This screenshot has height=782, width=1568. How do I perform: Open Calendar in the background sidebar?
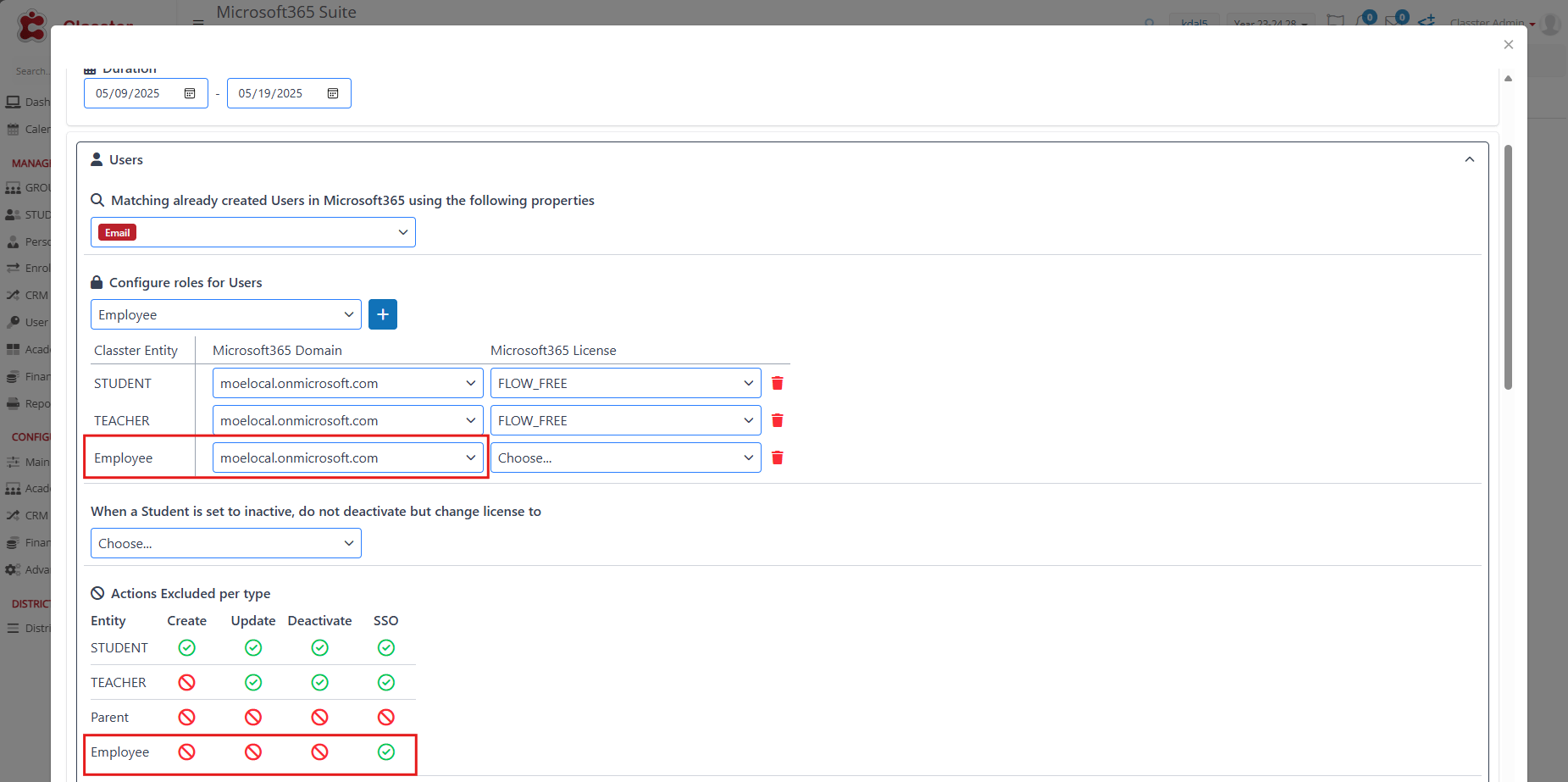click(x=28, y=129)
